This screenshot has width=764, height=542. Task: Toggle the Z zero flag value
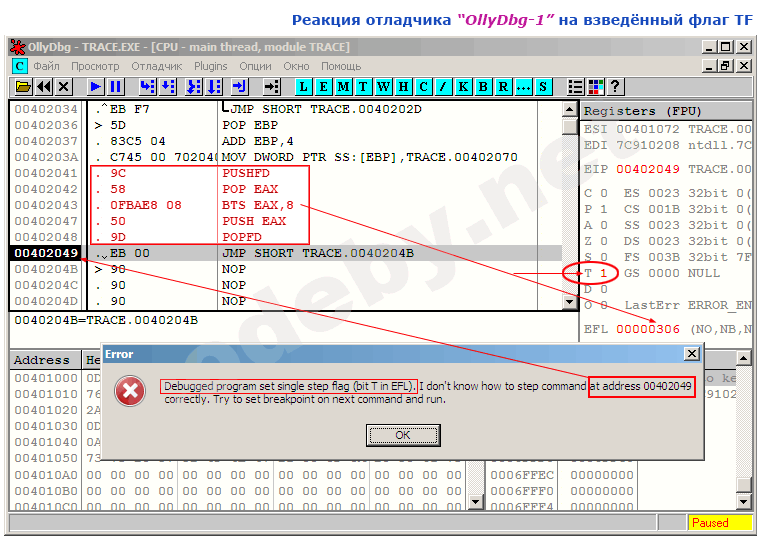(x=603, y=241)
